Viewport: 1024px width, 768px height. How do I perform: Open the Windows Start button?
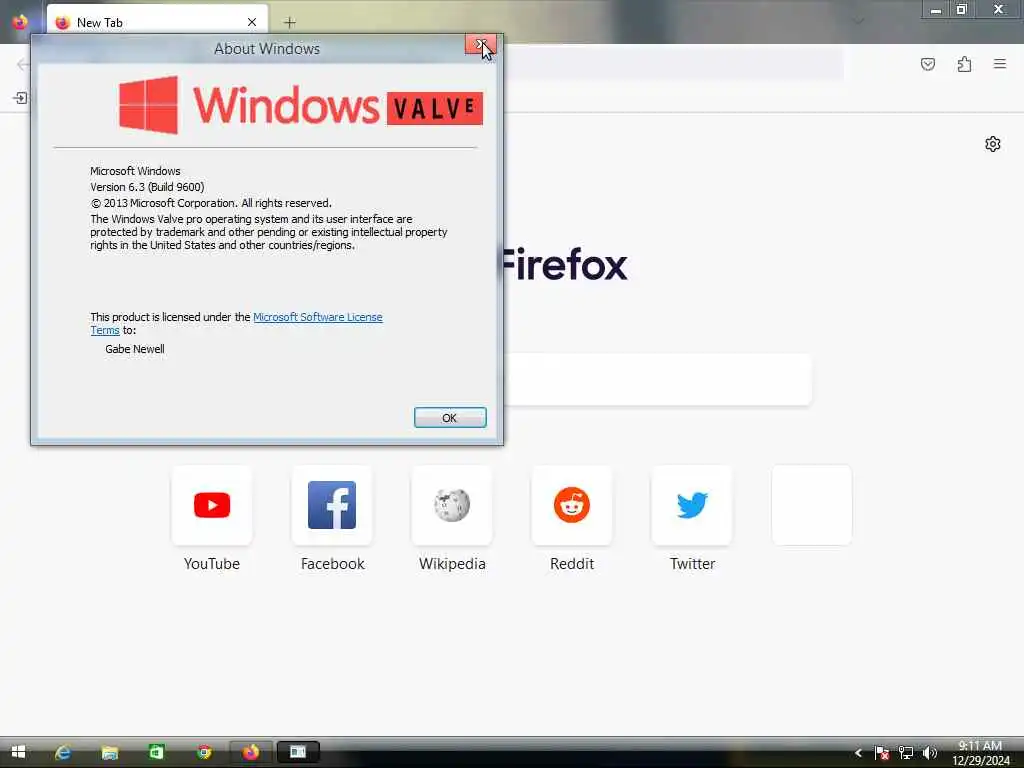pyautogui.click(x=18, y=752)
